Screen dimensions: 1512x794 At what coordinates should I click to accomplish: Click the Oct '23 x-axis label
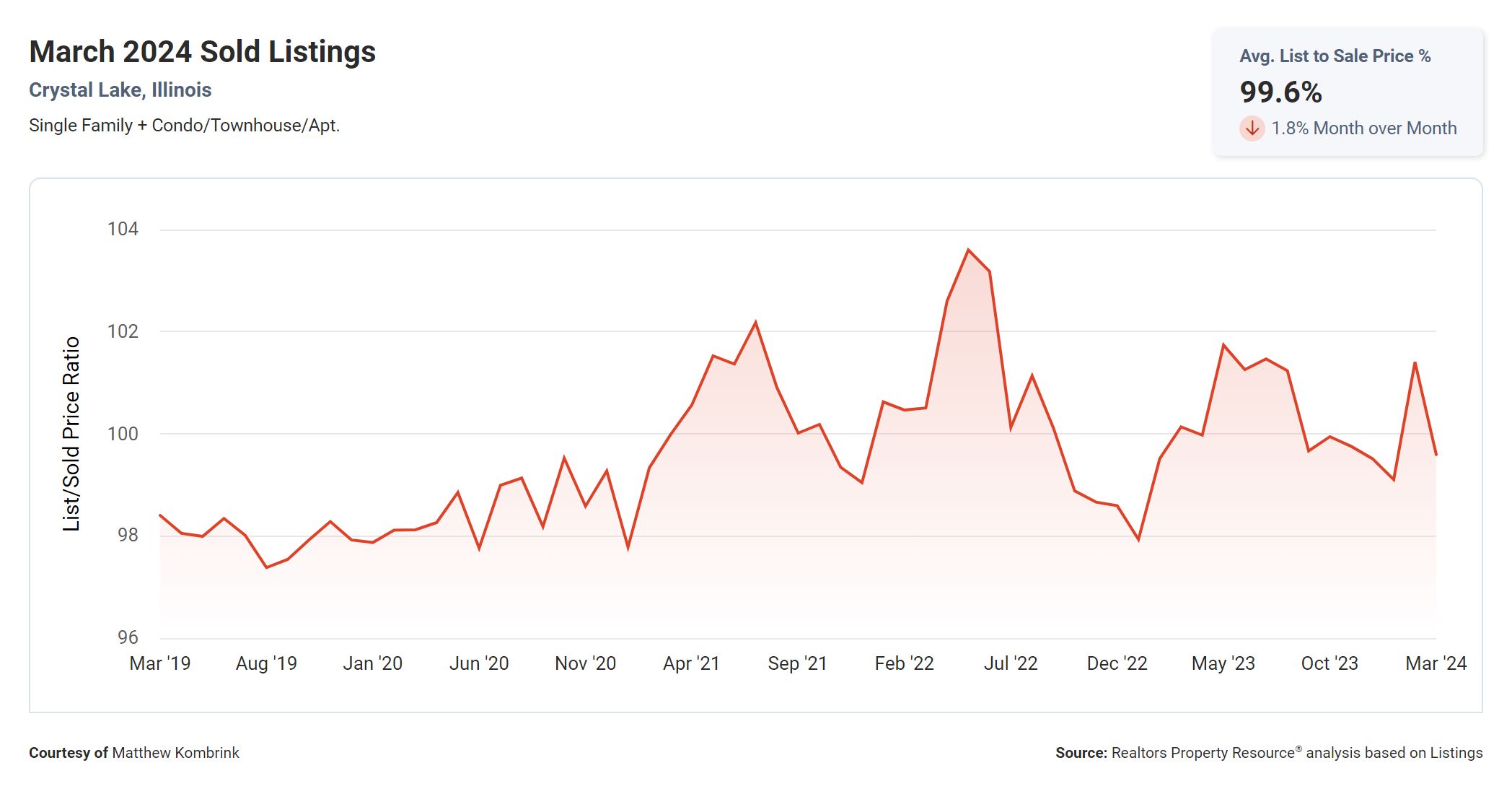pyautogui.click(x=1329, y=663)
